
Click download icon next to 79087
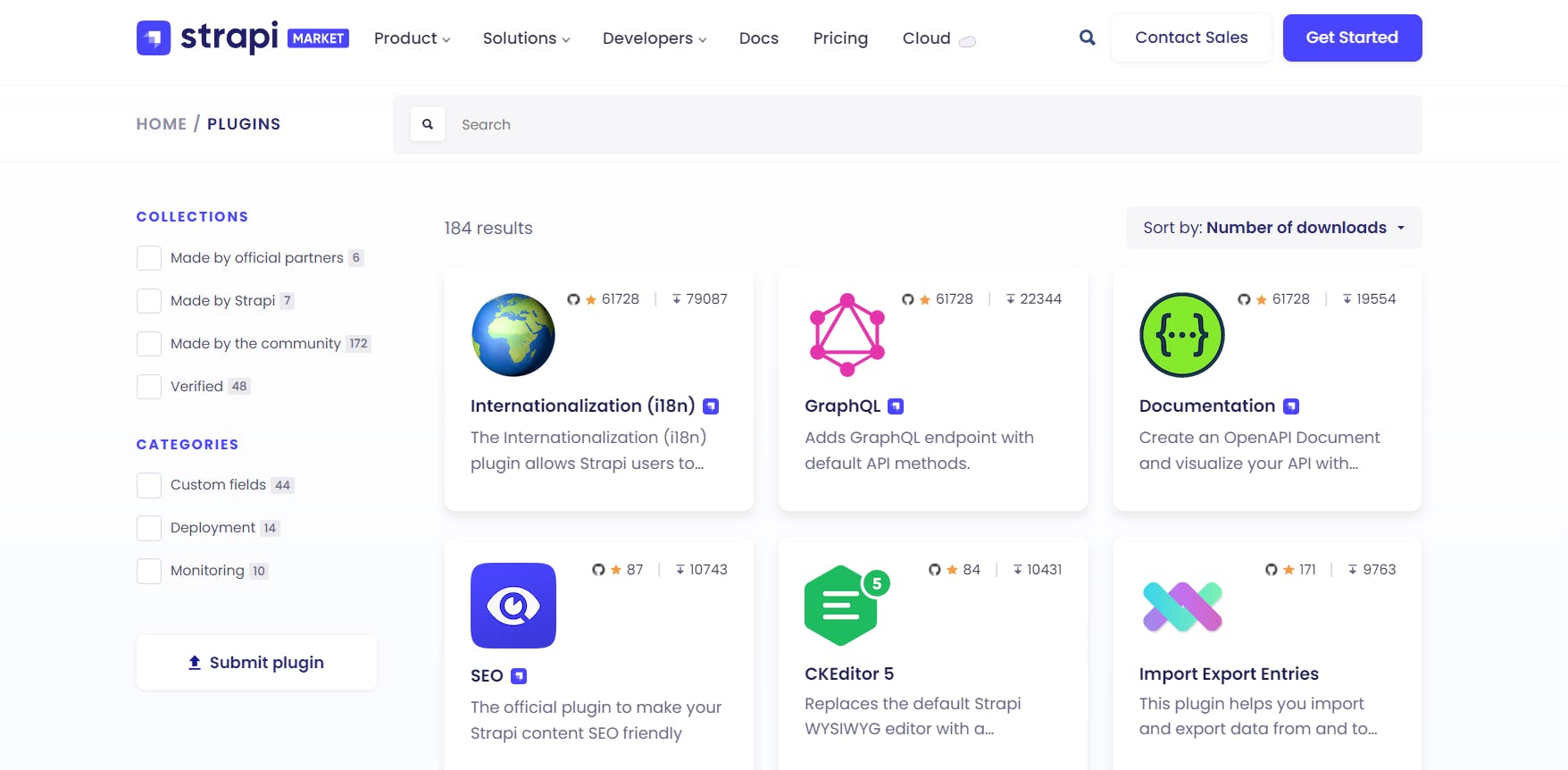pos(677,299)
